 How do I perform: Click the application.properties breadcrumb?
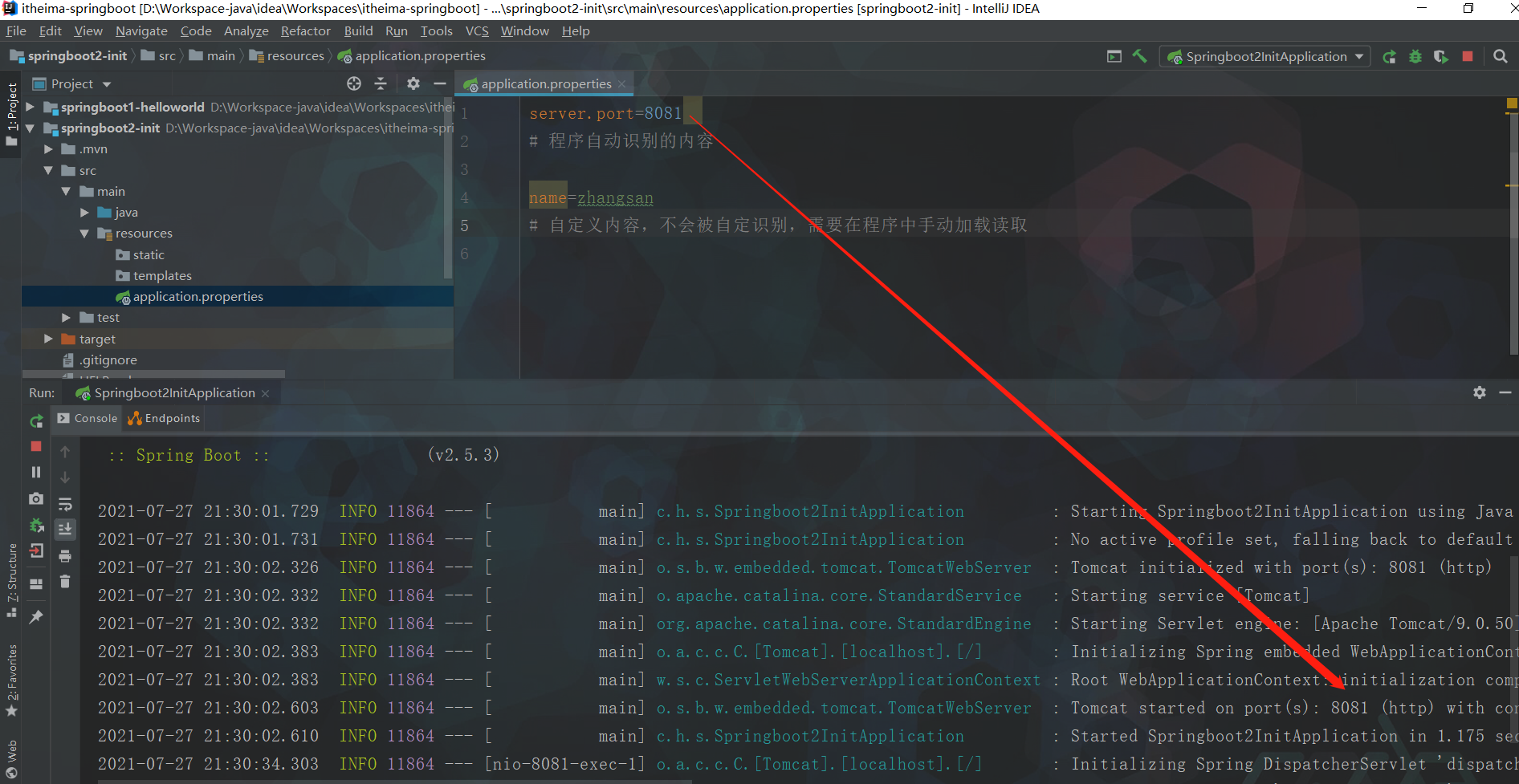pyautogui.click(x=412, y=55)
